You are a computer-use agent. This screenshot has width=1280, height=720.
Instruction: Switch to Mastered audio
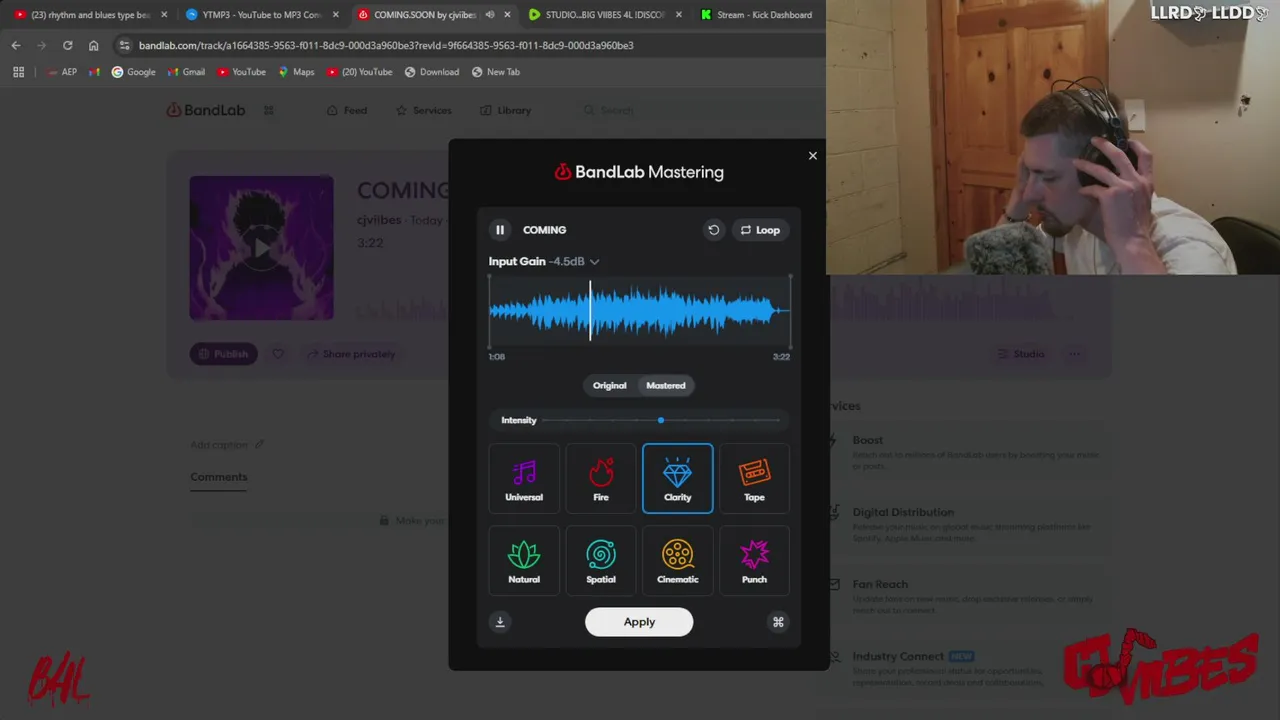(x=666, y=385)
